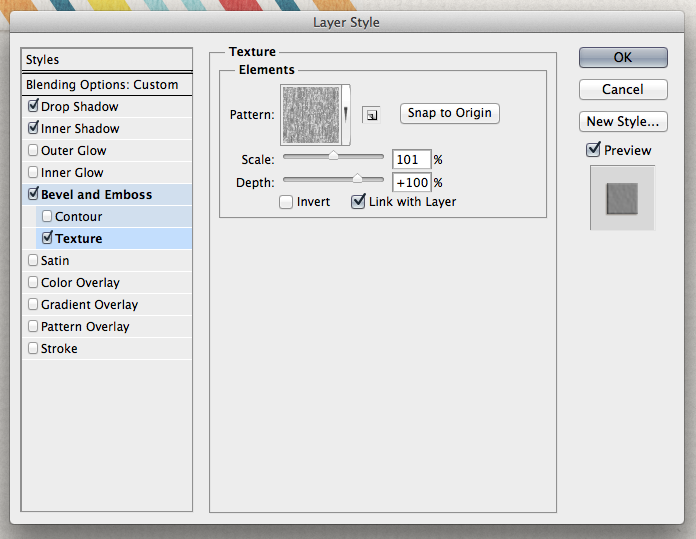Screen dimensions: 696x539
Task: Click the style preview thumbnail
Action: point(622,198)
